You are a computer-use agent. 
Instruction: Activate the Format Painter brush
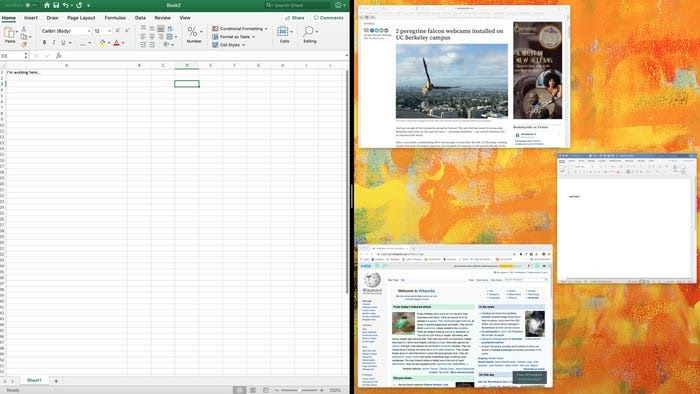pos(24,44)
